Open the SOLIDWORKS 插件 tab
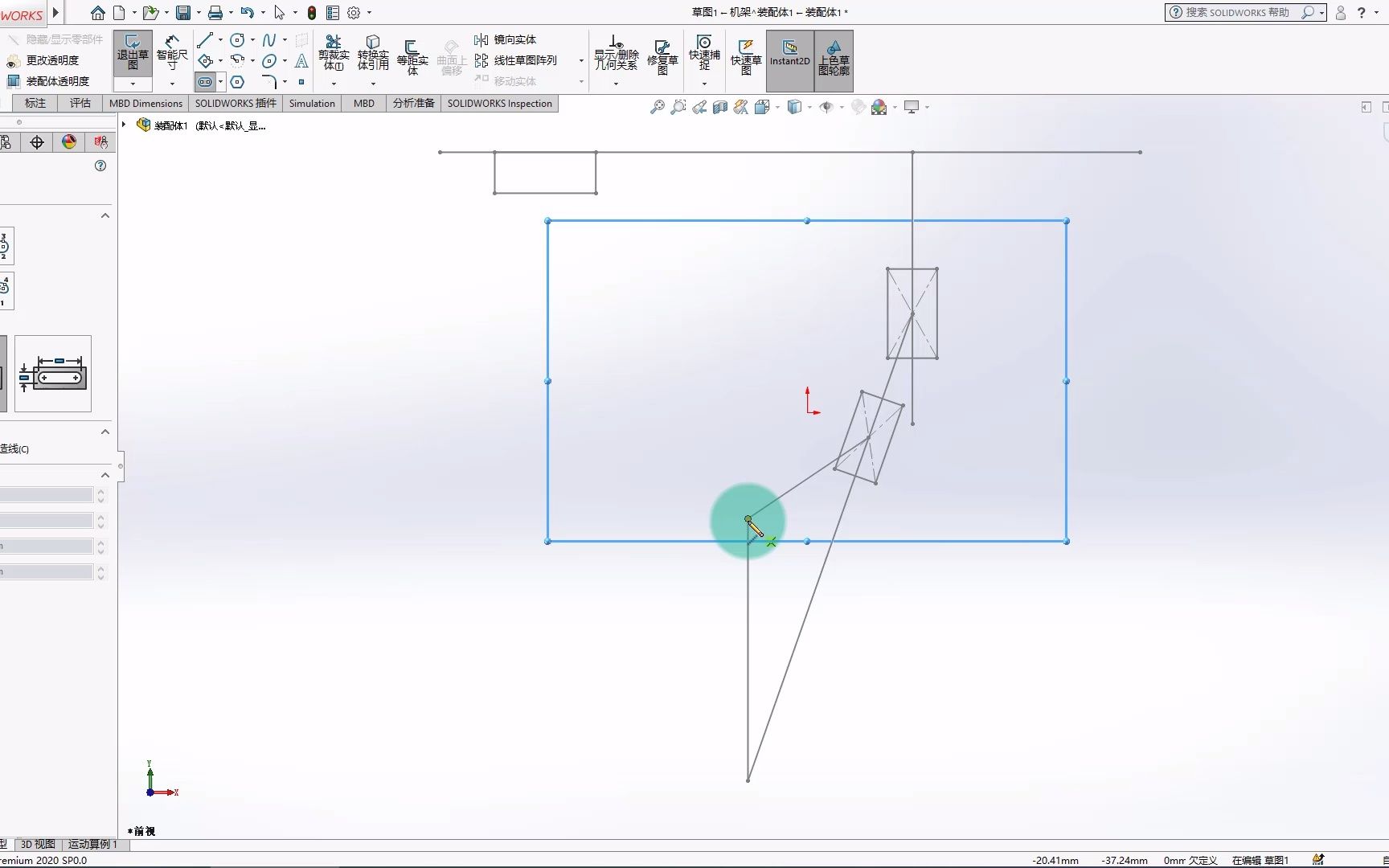The width and height of the screenshot is (1389, 868). click(236, 103)
